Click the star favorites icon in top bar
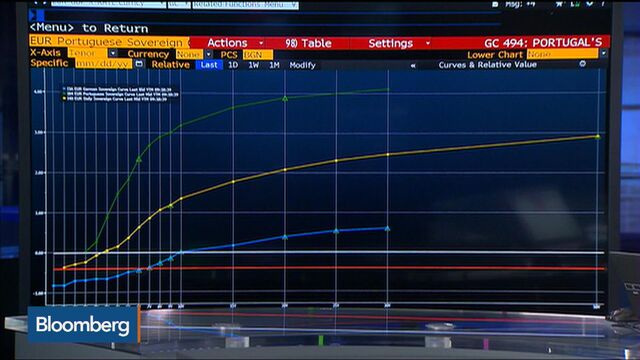 tap(559, 4)
